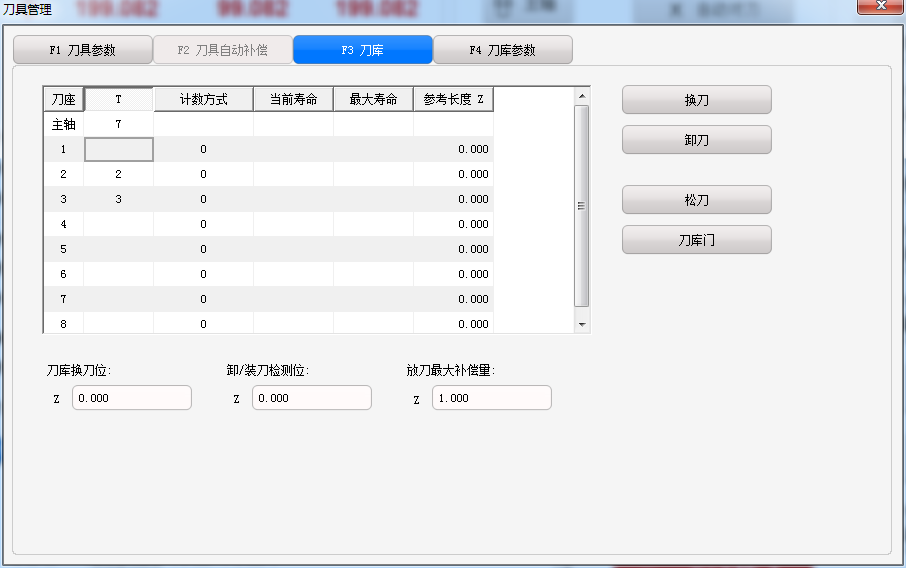The height and width of the screenshot is (568, 906).
Task: Click the 卸刀 button
Action: pyautogui.click(x=696, y=140)
